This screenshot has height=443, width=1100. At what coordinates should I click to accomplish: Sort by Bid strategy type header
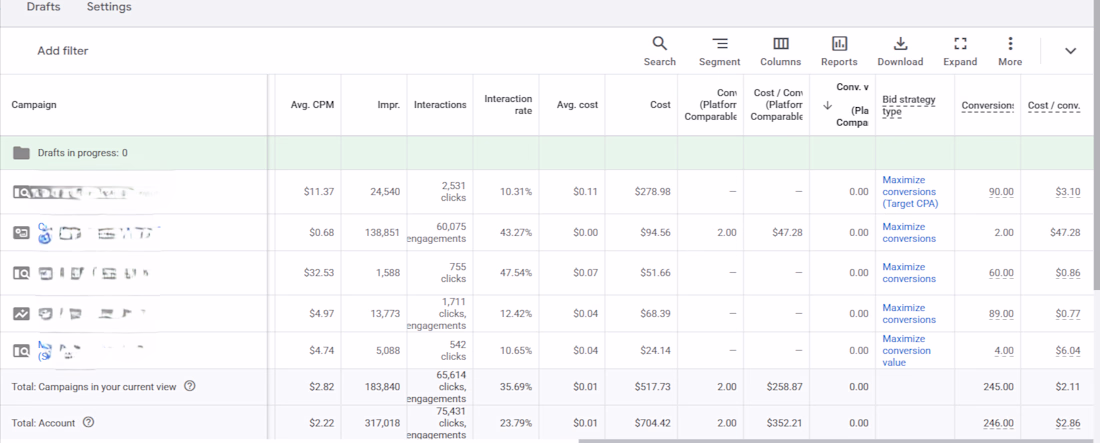908,105
